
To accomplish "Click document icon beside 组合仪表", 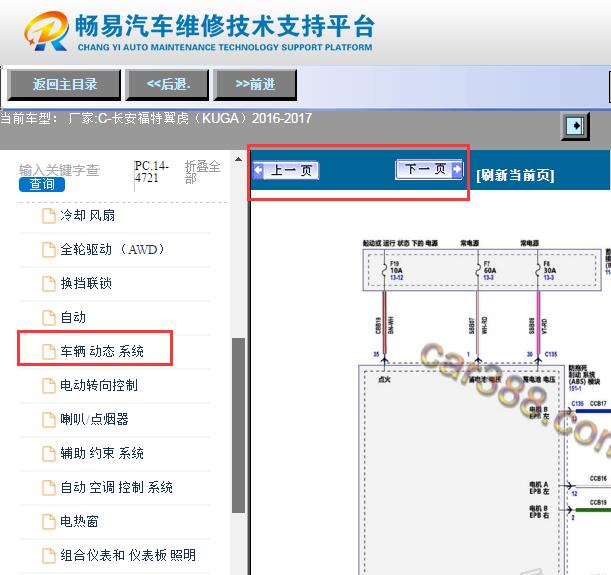I will coord(49,555).
